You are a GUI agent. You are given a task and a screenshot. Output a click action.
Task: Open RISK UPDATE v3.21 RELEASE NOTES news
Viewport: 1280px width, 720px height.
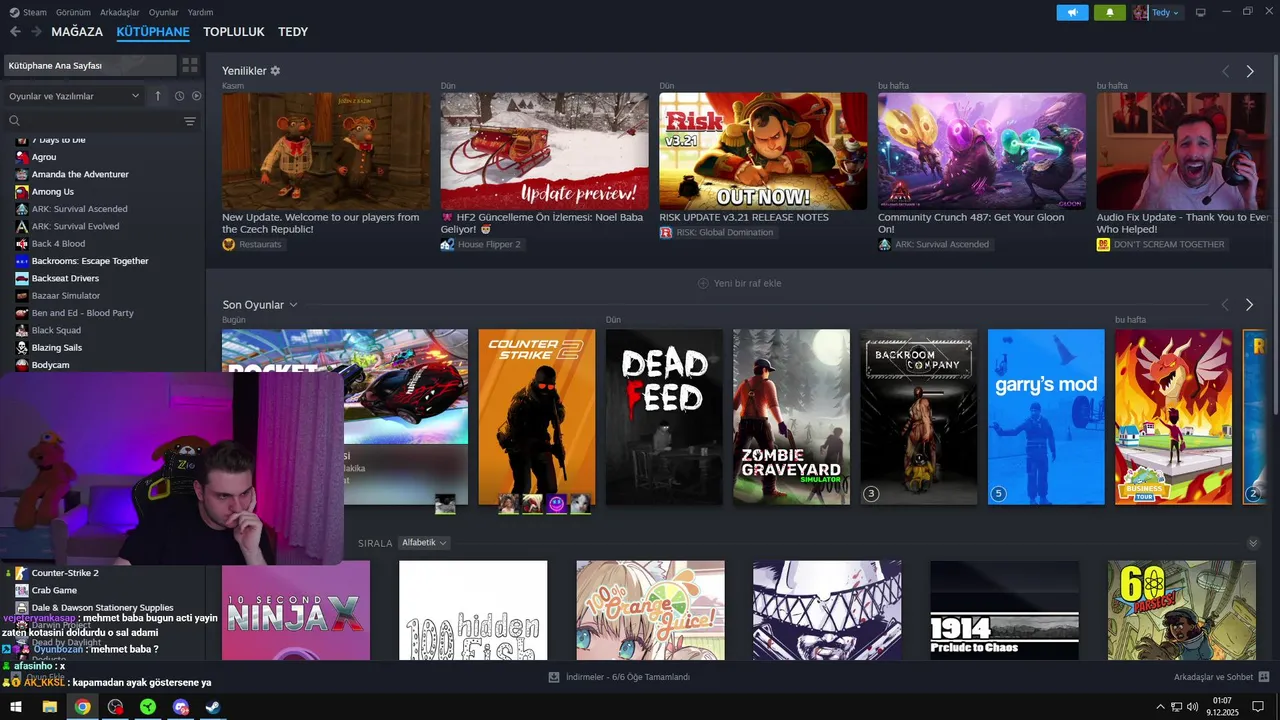(744, 217)
